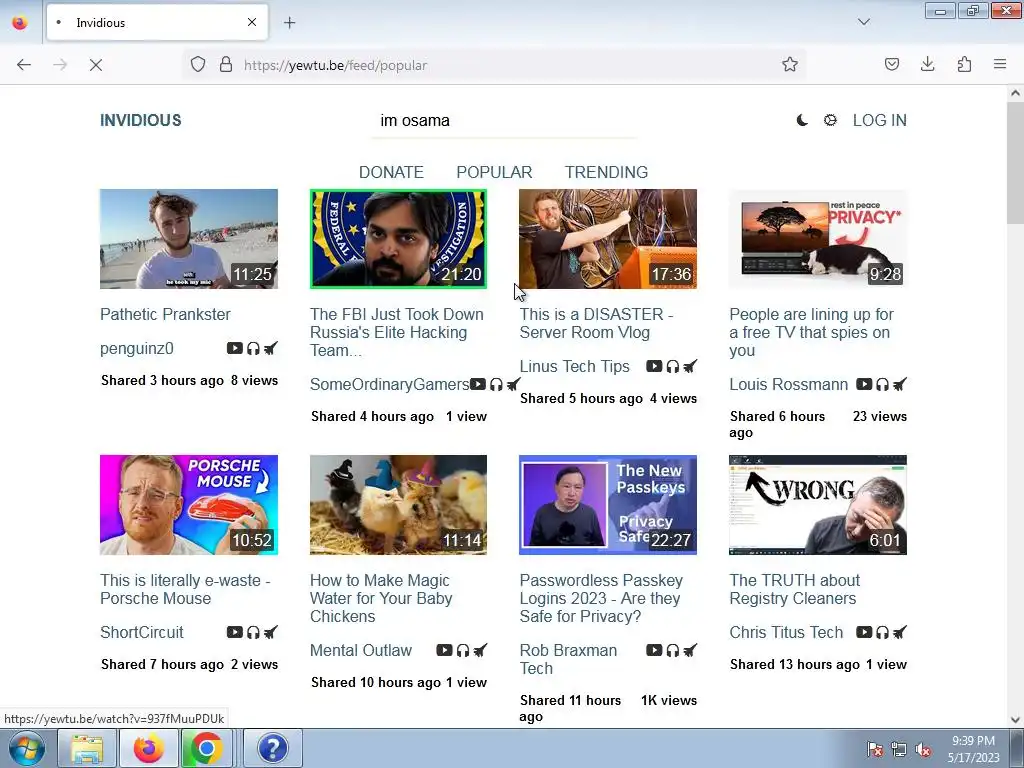Open Passwordless Passkey Logins 2023 title
The height and width of the screenshot is (768, 1024).
pos(601,598)
